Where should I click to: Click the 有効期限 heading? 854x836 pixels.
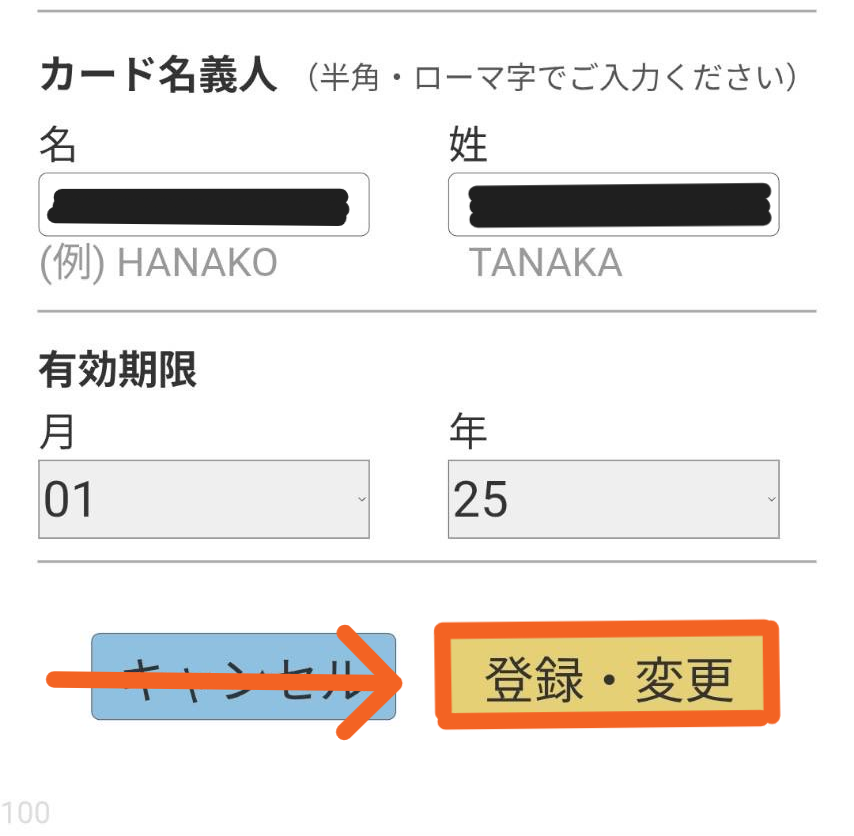(118, 371)
